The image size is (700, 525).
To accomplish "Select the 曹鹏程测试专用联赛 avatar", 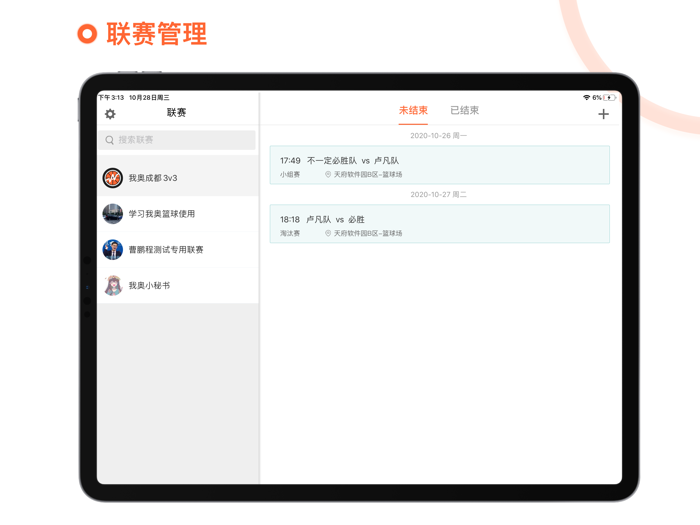I will coord(113,250).
